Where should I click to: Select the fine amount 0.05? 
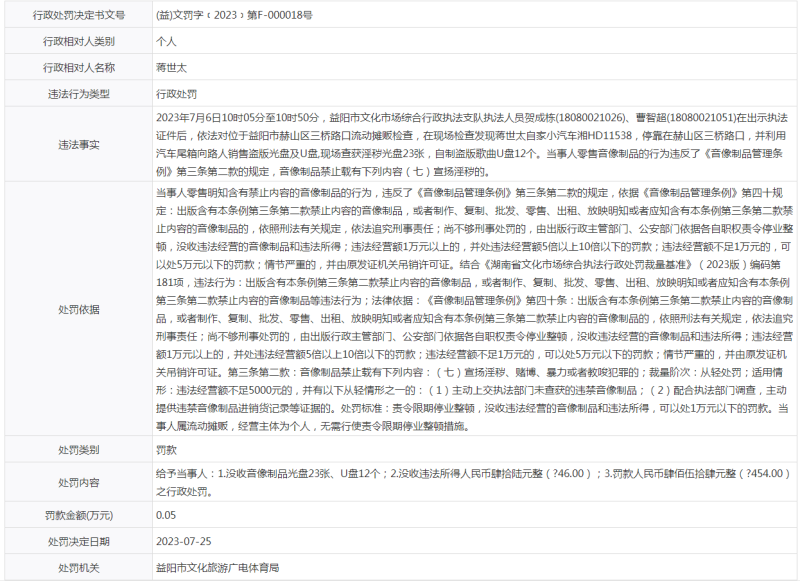click(166, 515)
